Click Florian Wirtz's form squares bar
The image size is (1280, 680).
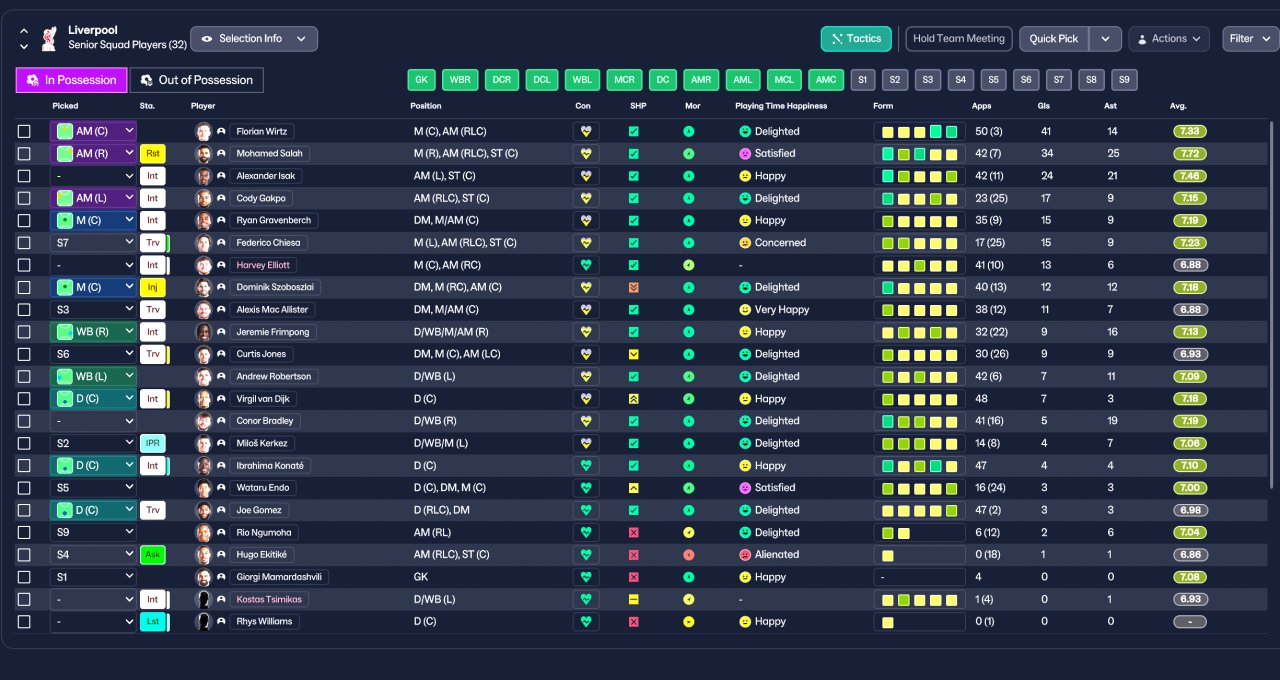[919, 131]
